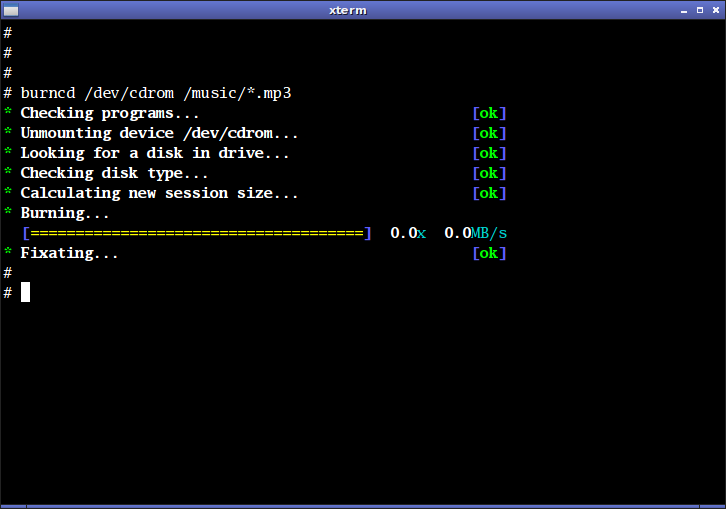Click the 'Looking for a disk in drive...' line
This screenshot has height=509, width=726.
(x=155, y=153)
